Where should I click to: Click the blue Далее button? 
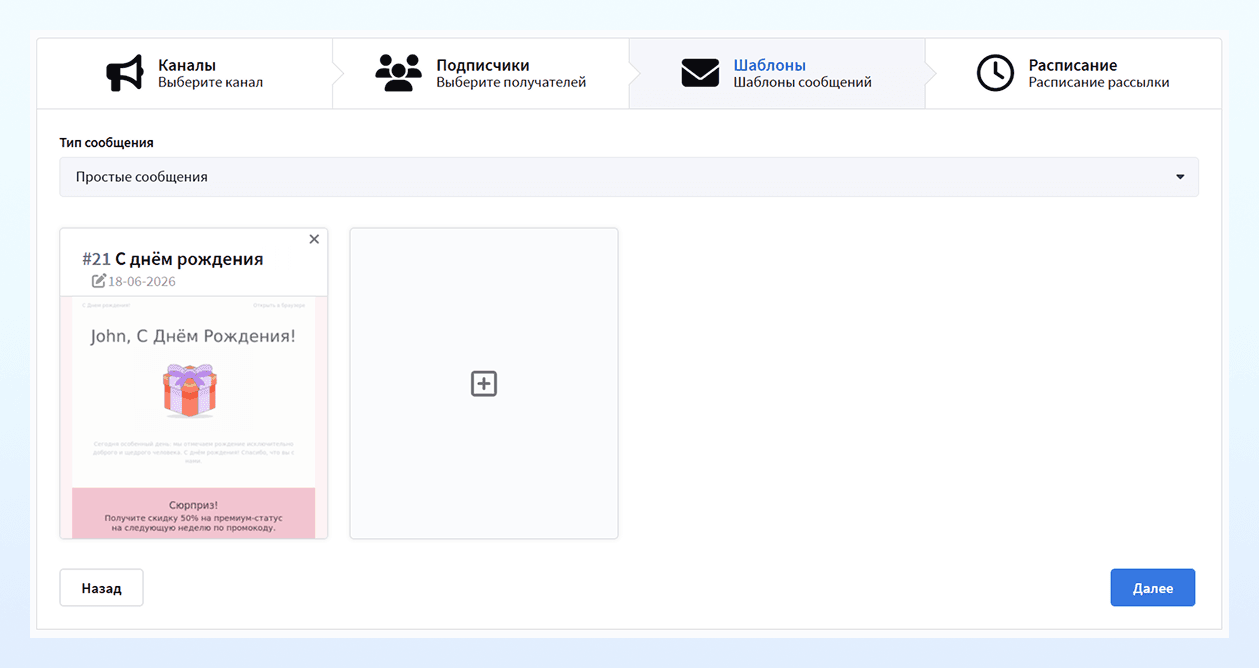(x=1153, y=588)
